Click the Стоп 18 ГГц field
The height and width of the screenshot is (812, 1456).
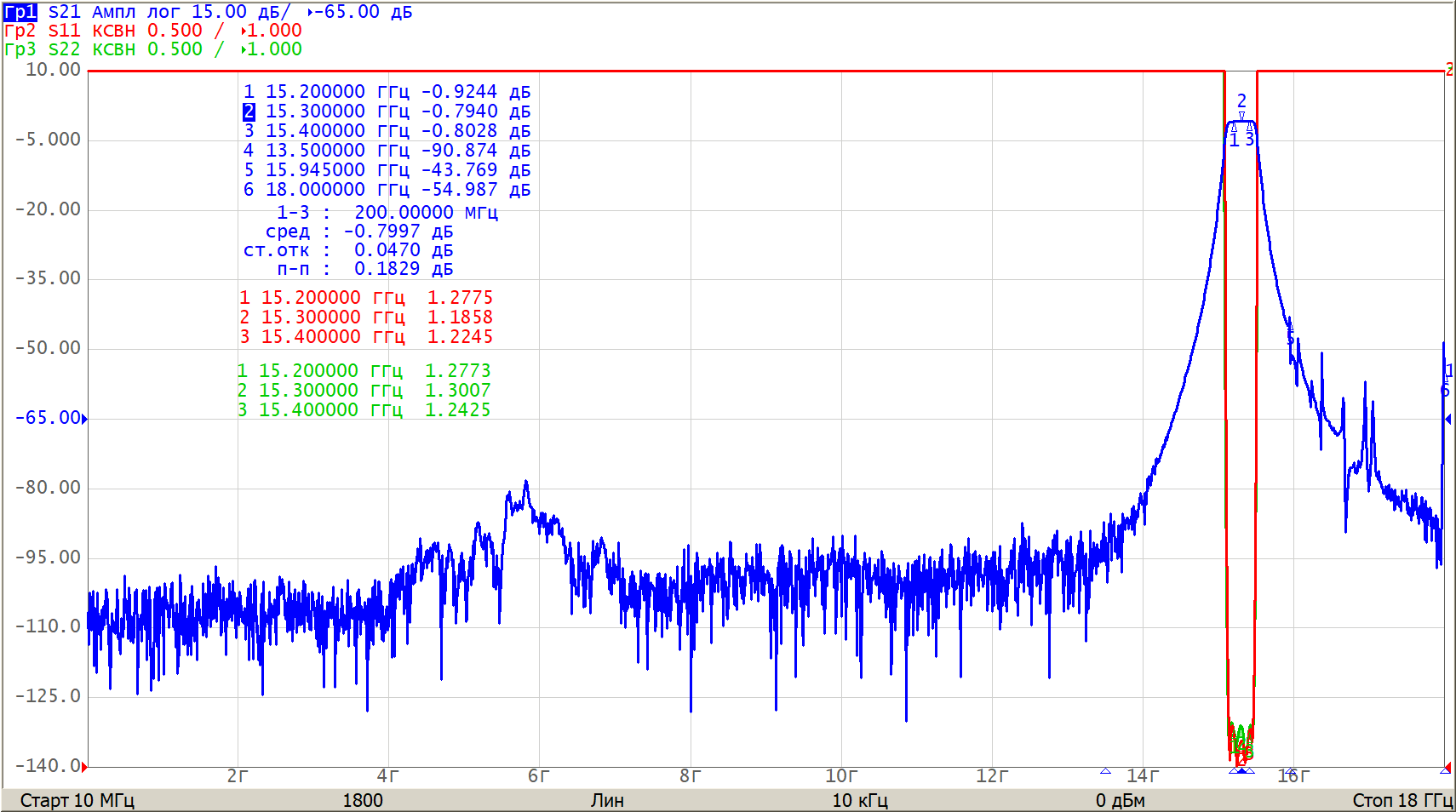[1402, 800]
